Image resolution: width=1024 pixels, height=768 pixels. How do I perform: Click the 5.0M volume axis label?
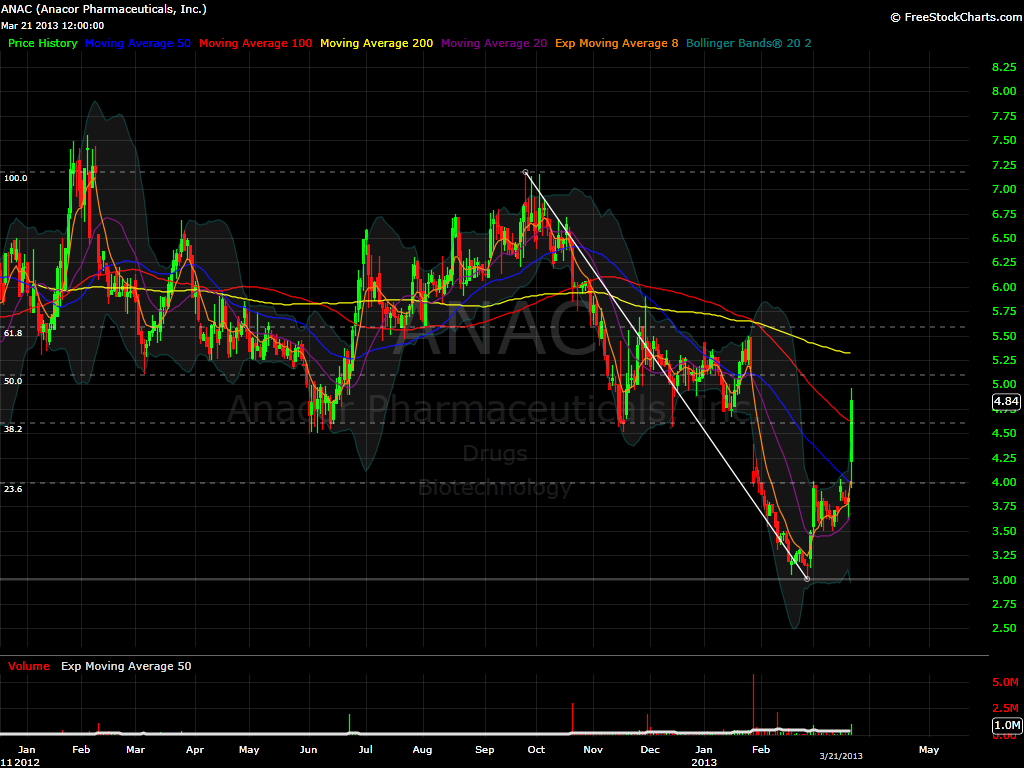1005,682
